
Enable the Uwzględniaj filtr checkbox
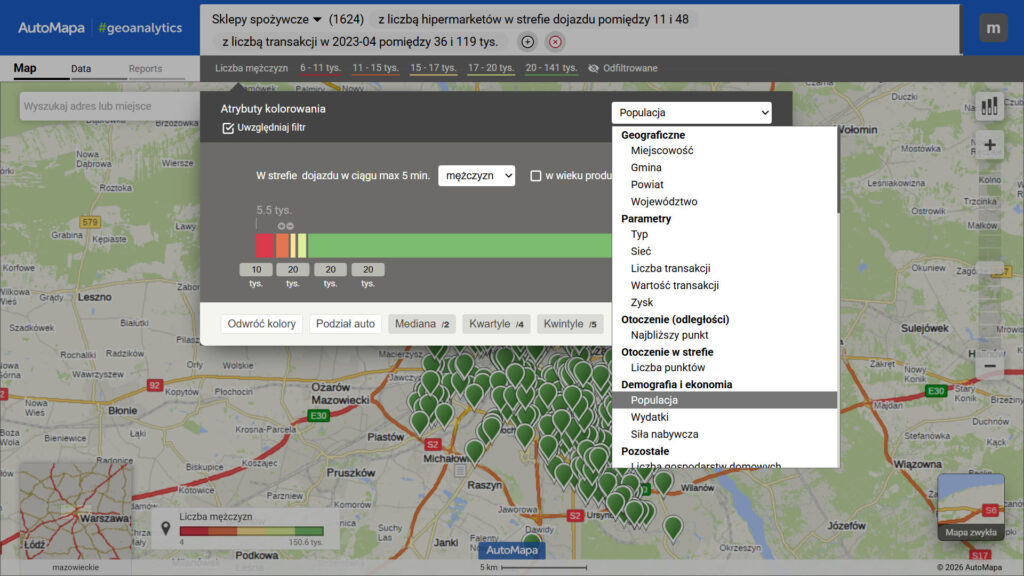pos(227,128)
